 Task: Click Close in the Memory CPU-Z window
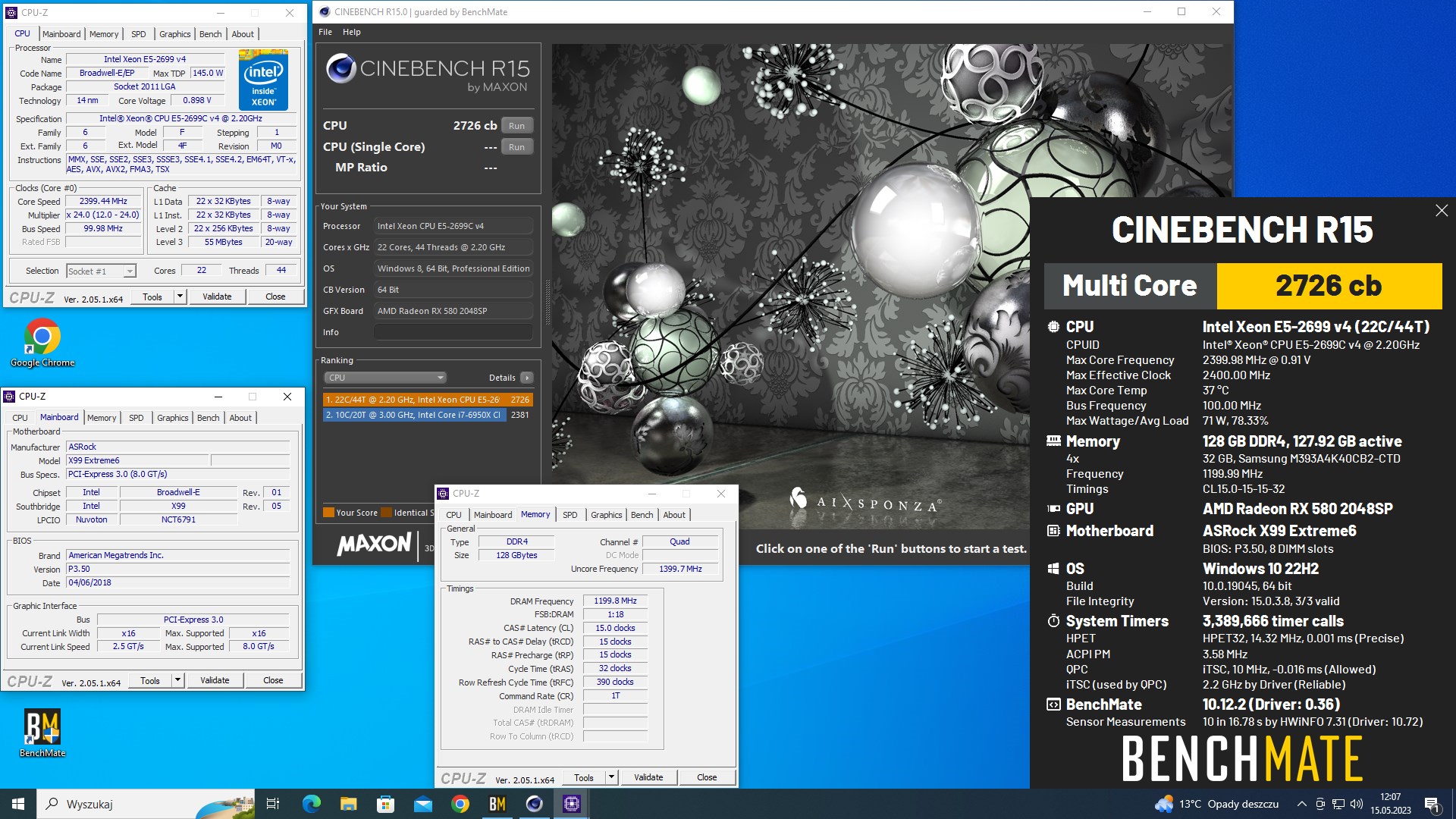[707, 777]
